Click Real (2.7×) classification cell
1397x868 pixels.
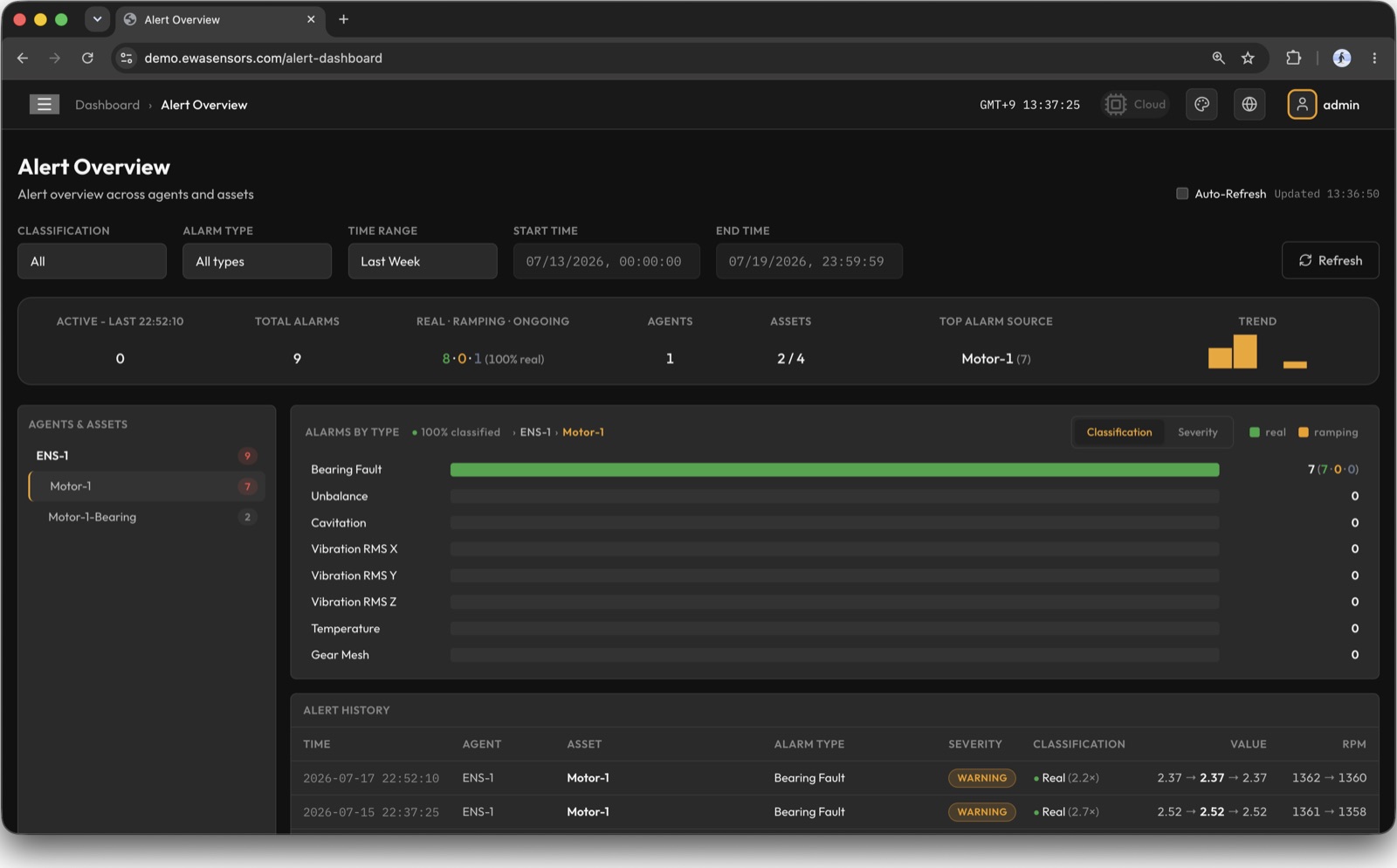(x=1066, y=812)
